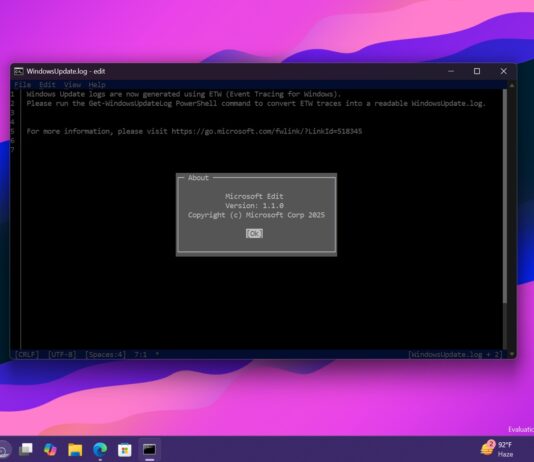Click the line 'Windows Update logs are now generated'
Viewport: 534px width, 462px height.
tap(184, 94)
